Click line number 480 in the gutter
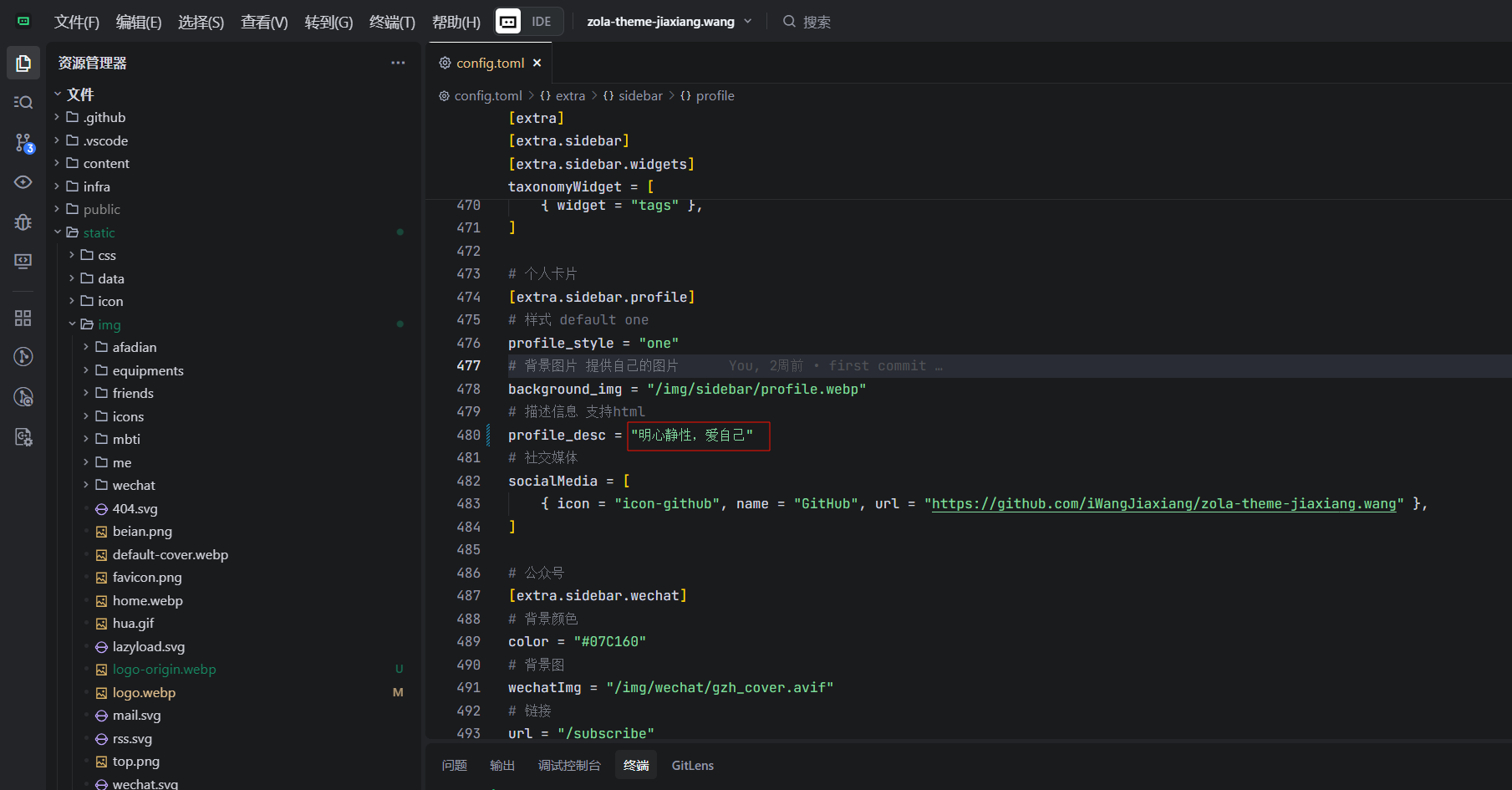This screenshot has height=790, width=1512. (469, 435)
